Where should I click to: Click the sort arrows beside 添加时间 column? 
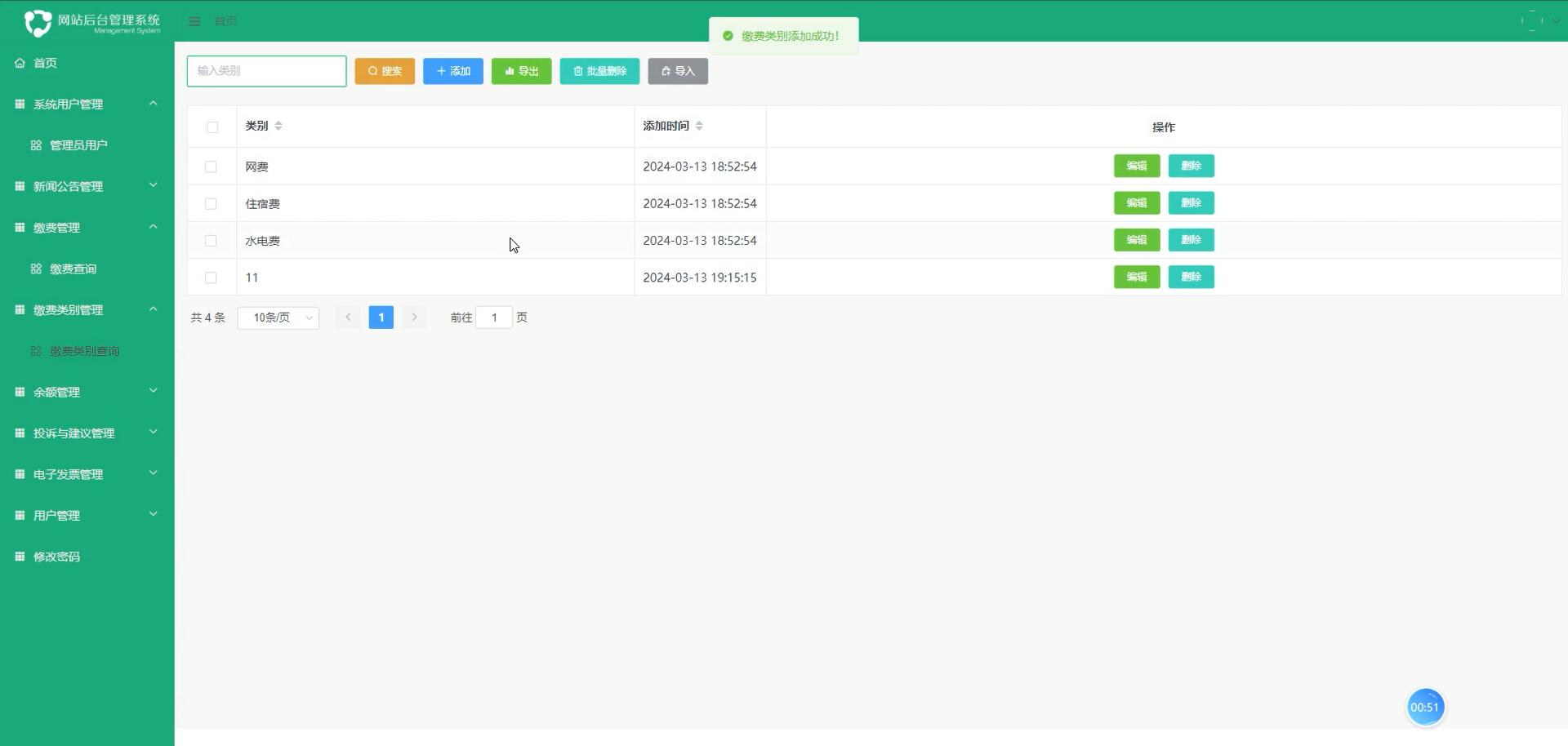point(699,126)
